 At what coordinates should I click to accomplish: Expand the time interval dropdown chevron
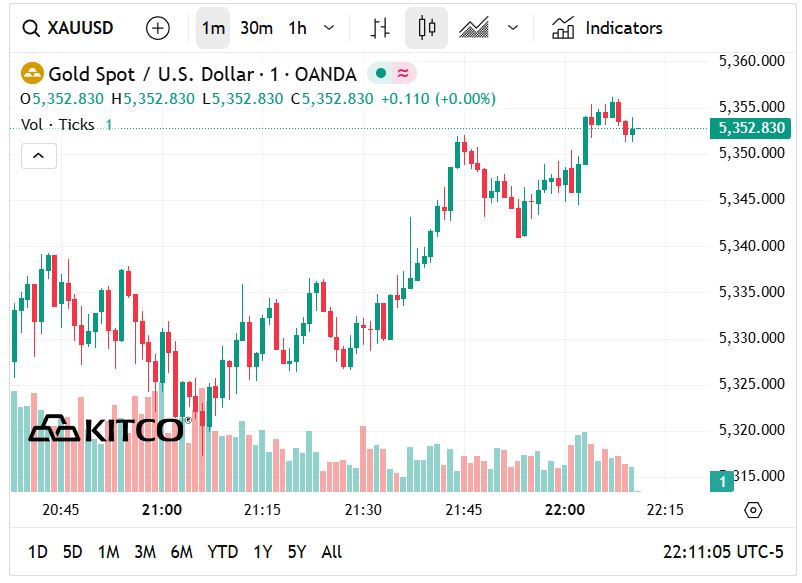click(330, 28)
